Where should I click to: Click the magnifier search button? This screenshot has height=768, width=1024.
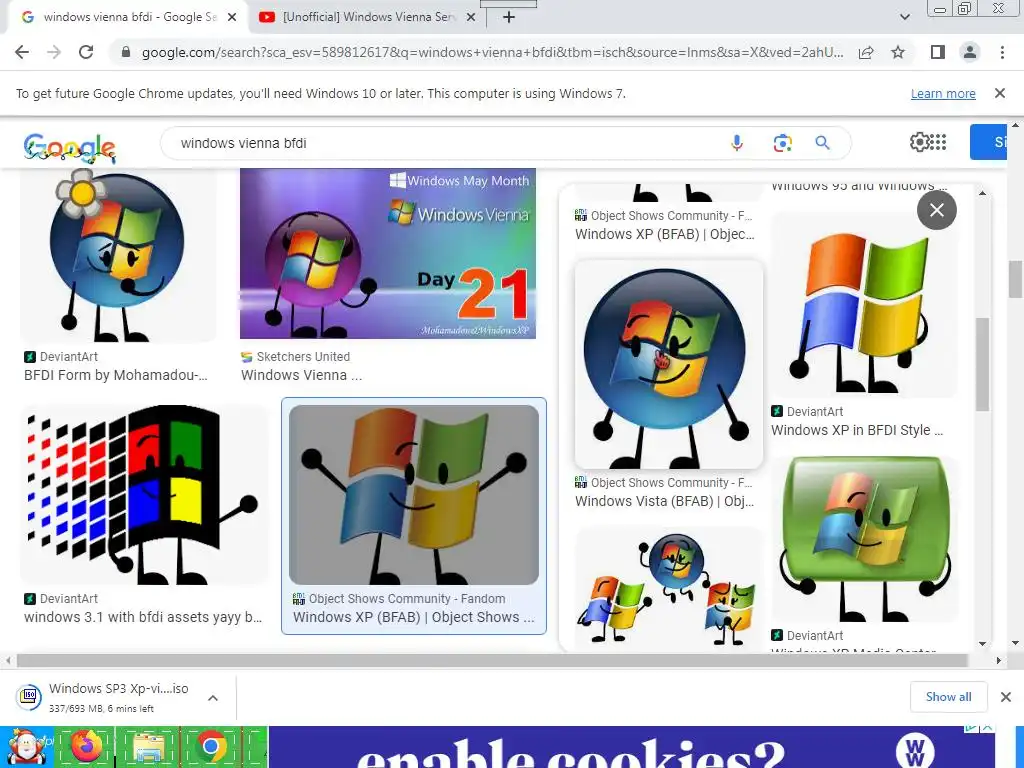[822, 142]
